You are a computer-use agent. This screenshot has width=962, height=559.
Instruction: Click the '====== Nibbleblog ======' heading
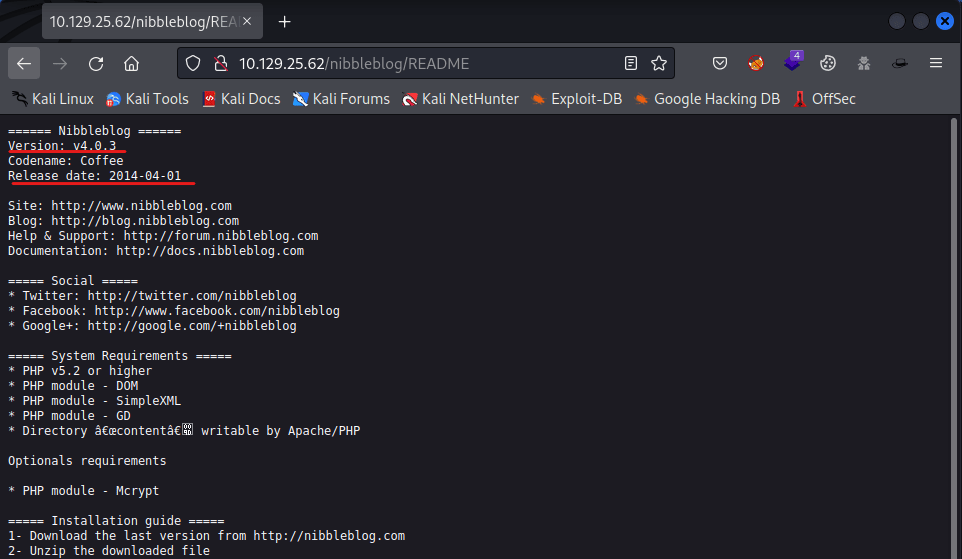pyautogui.click(x=94, y=131)
